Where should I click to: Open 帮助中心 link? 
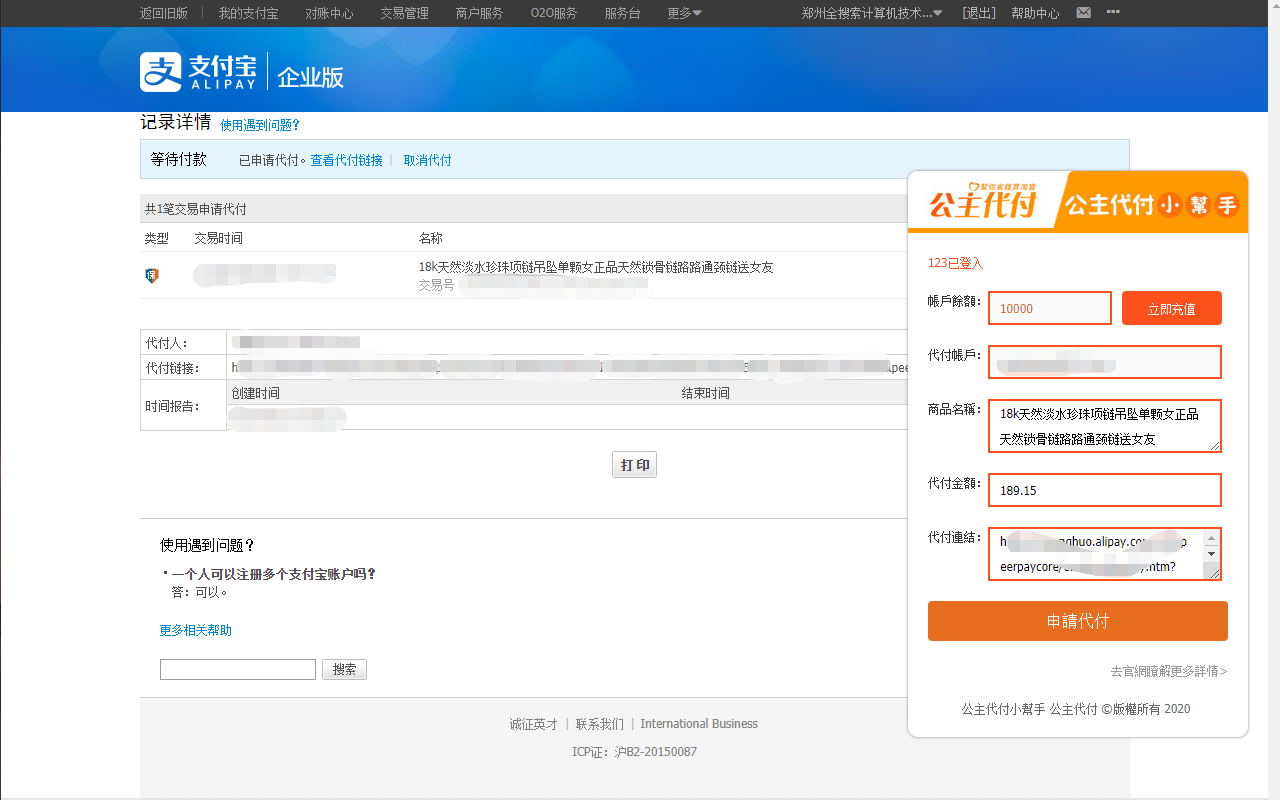1035,13
